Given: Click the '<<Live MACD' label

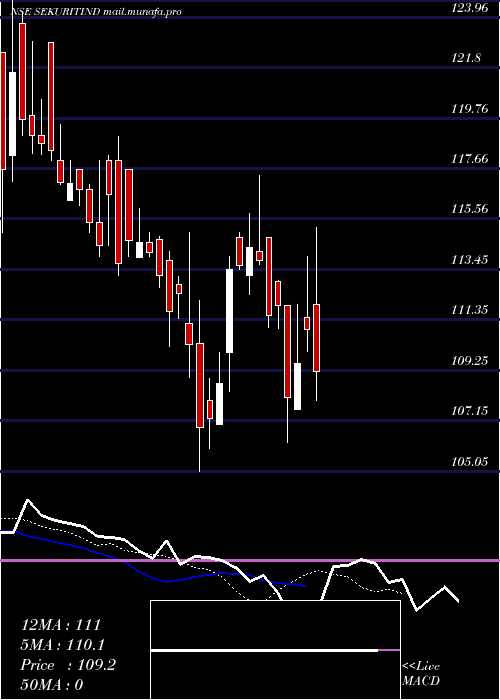Looking at the screenshot, I should (x=421, y=674).
